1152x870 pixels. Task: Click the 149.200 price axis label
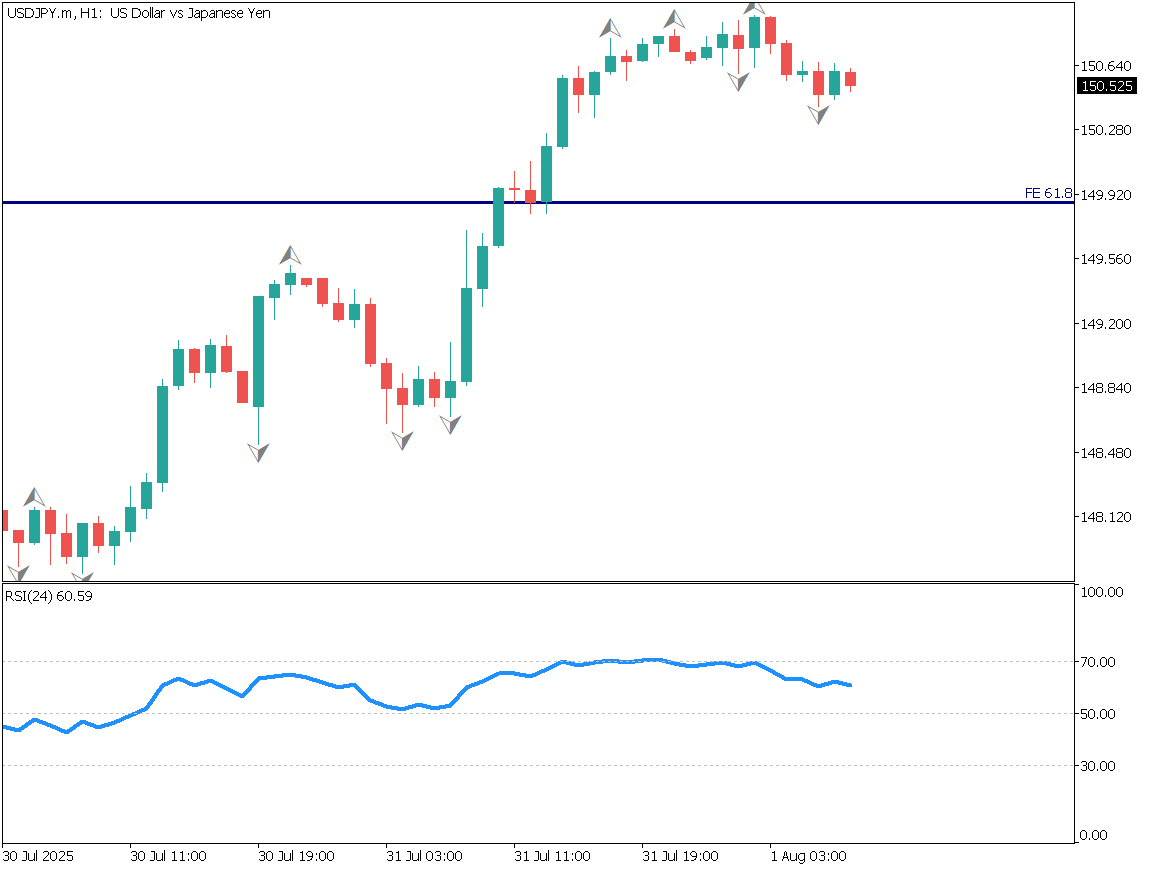[x=1106, y=324]
